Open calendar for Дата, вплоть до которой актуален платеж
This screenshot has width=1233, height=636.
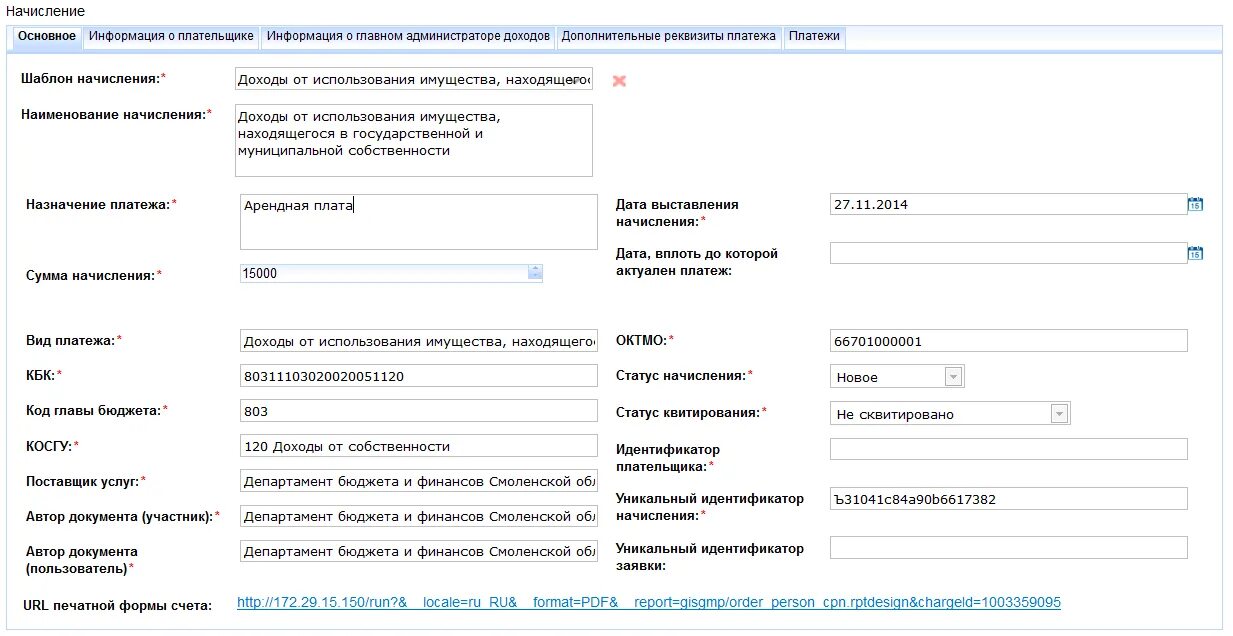tap(1195, 253)
